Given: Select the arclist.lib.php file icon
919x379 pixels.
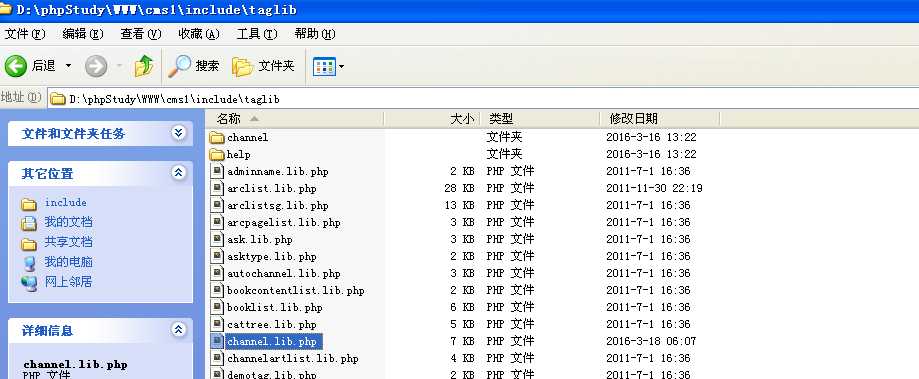Looking at the screenshot, I should (217, 189).
